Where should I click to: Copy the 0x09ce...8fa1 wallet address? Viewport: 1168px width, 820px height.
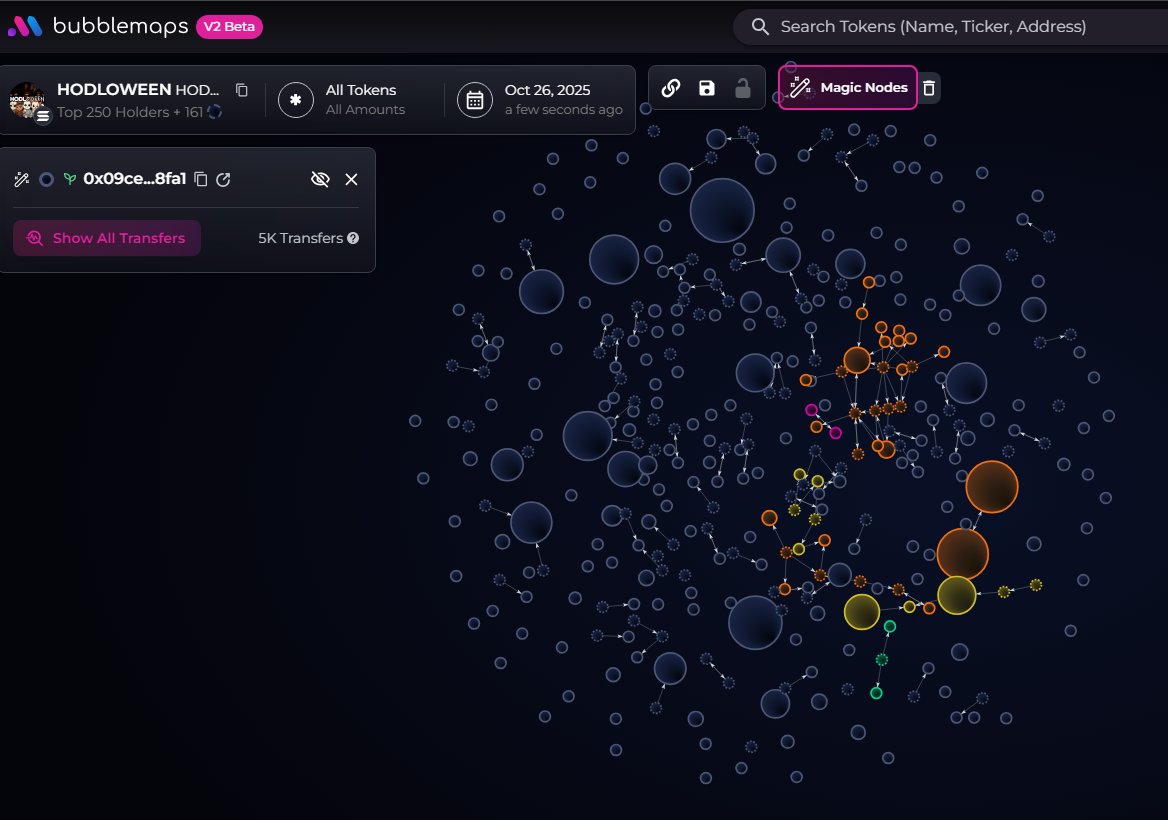201,179
